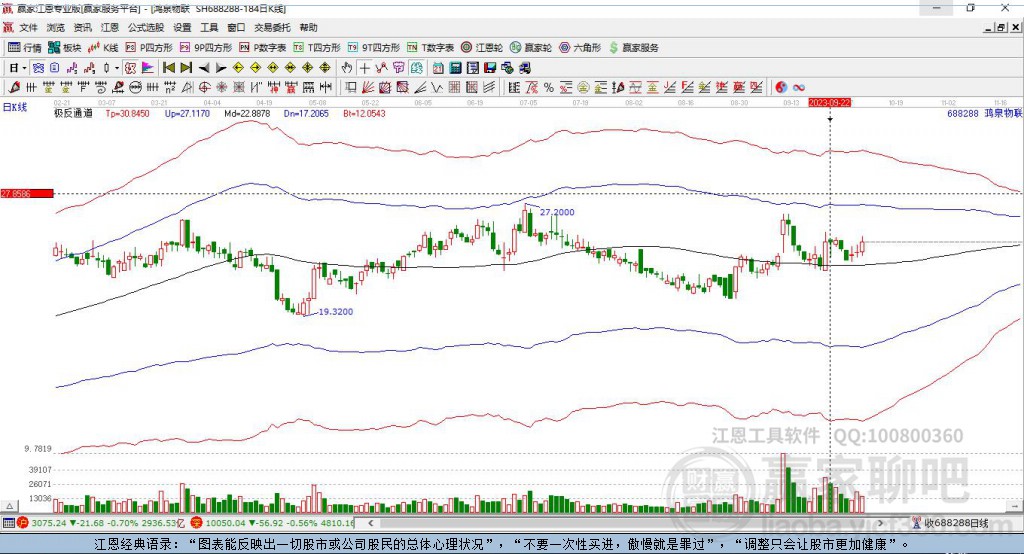Open the T数字表 tool
The width and height of the screenshot is (1024, 554).
(430, 48)
